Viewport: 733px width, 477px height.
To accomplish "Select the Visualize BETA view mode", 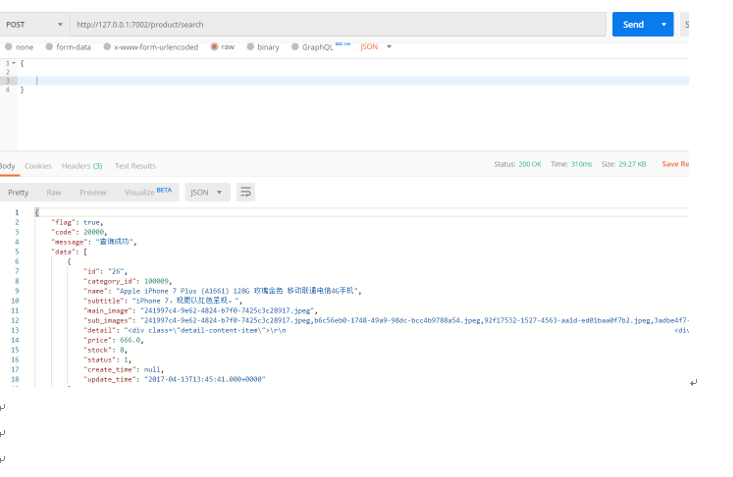I will click(148, 192).
